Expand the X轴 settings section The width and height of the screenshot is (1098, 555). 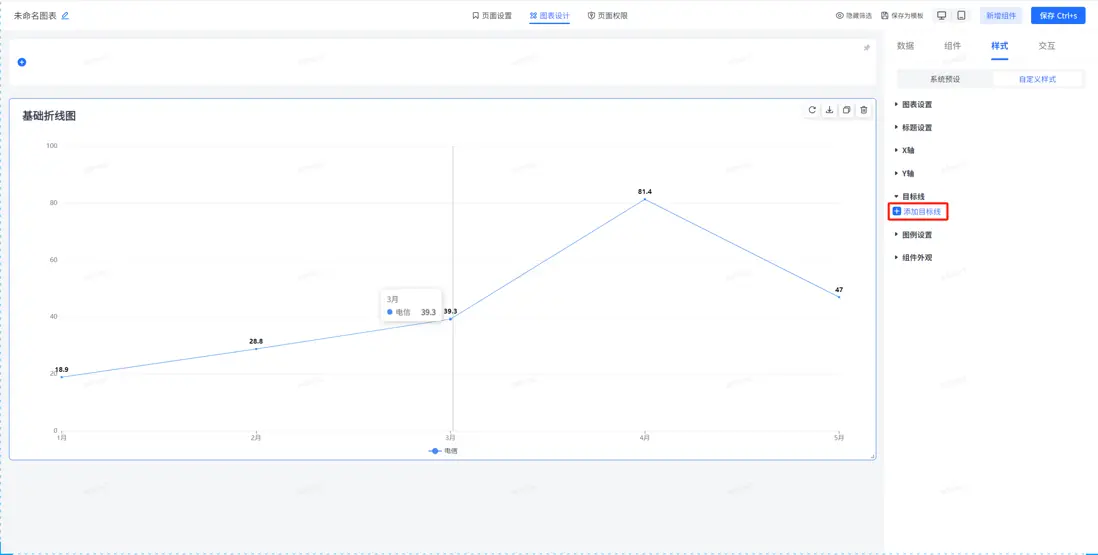click(907, 151)
